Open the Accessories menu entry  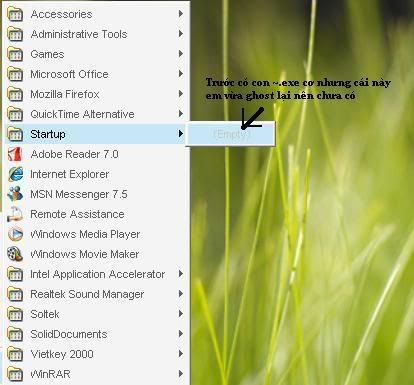click(x=97, y=14)
